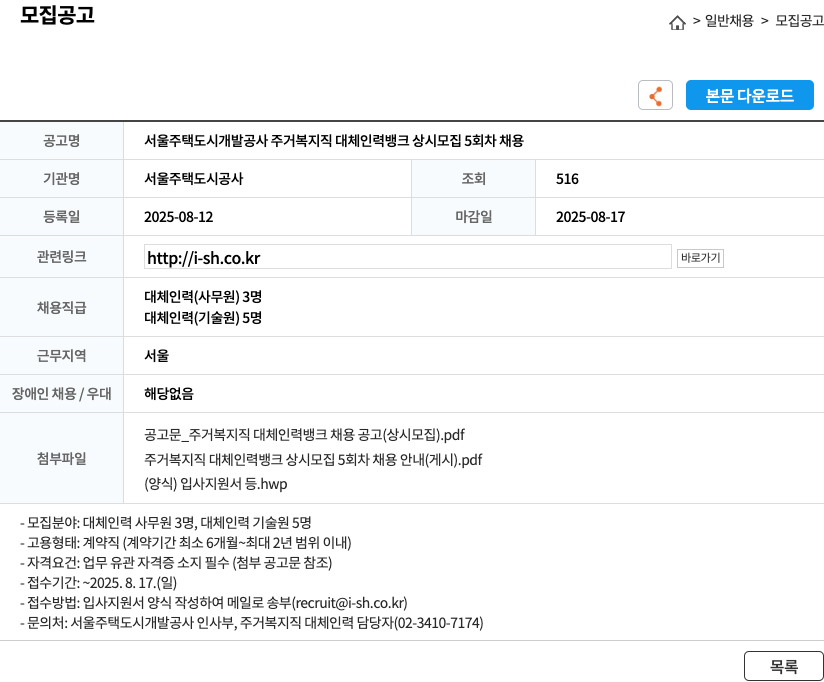The height and width of the screenshot is (682, 824).
Task: Click the 조회 column label
Action: click(x=473, y=179)
